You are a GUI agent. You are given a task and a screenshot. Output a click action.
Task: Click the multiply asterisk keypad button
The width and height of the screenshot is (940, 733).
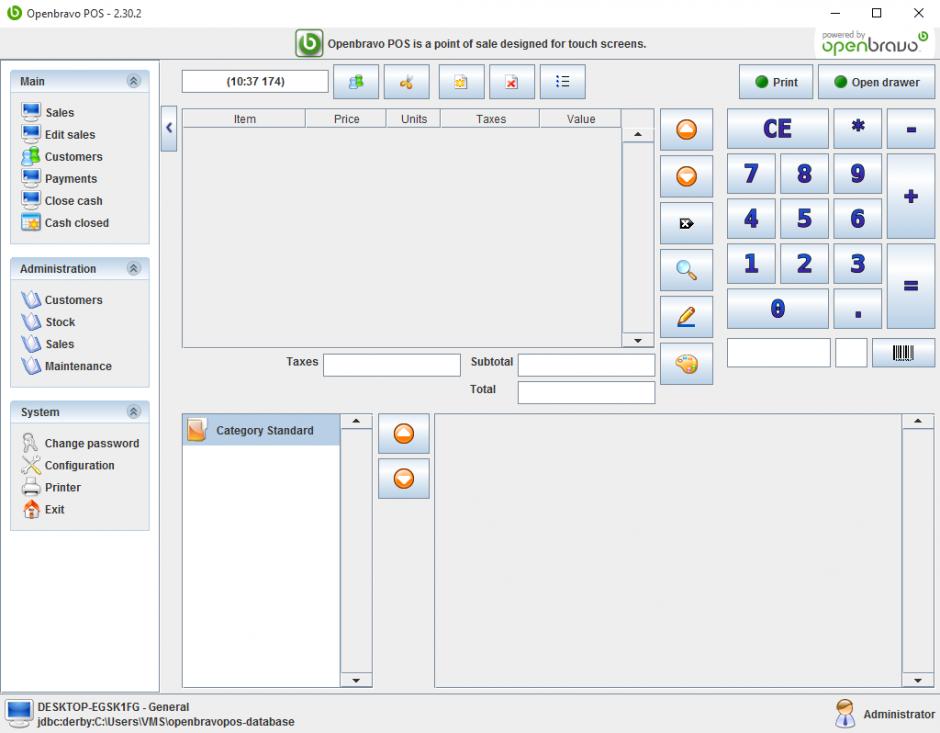857,128
